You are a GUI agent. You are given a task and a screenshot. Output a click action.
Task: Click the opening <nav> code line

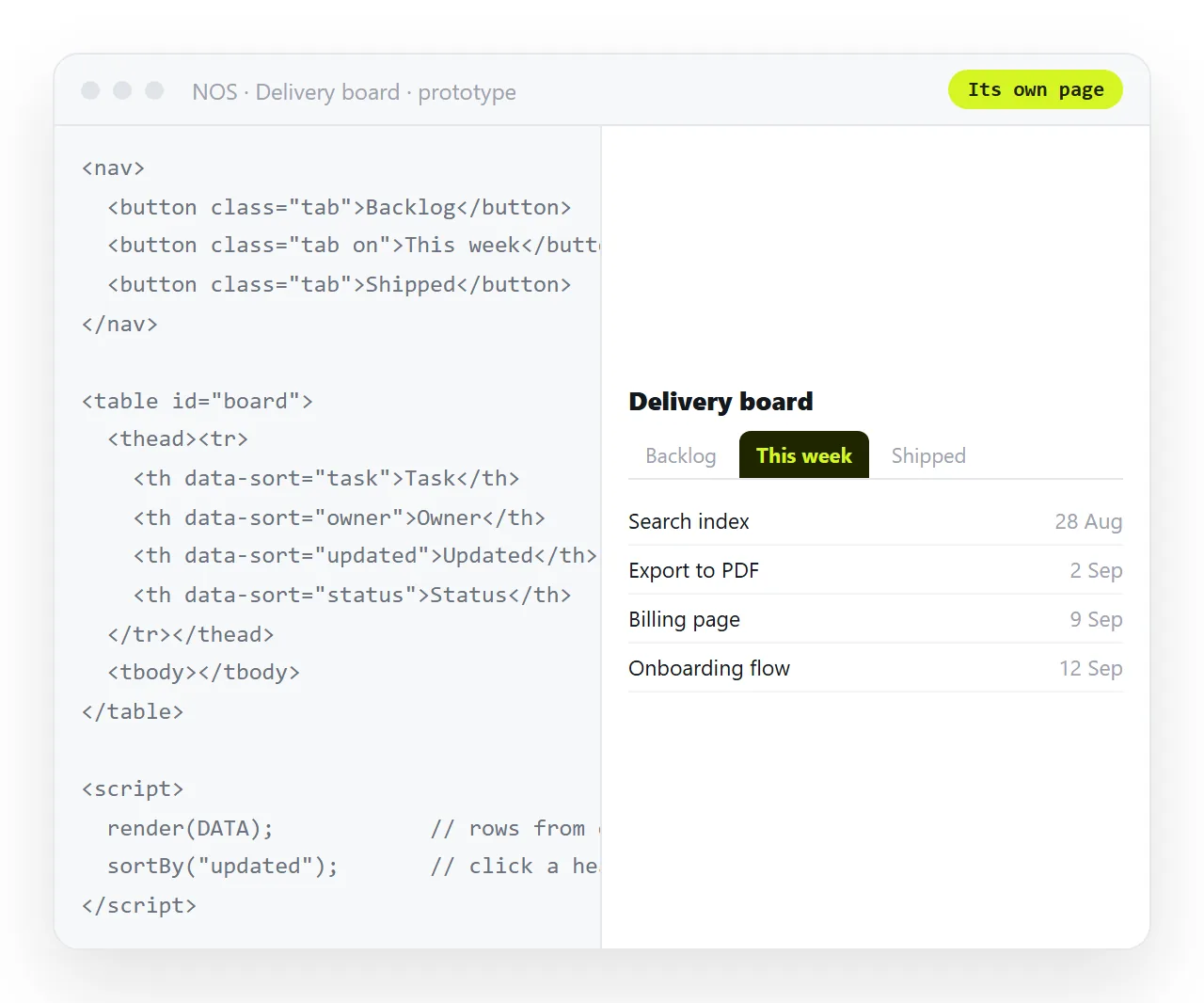pos(113,168)
